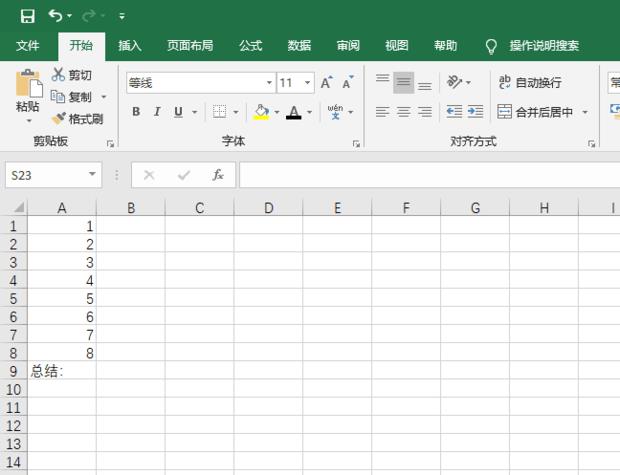Click the Undo arrow icon
The image size is (620, 475).
(x=55, y=16)
